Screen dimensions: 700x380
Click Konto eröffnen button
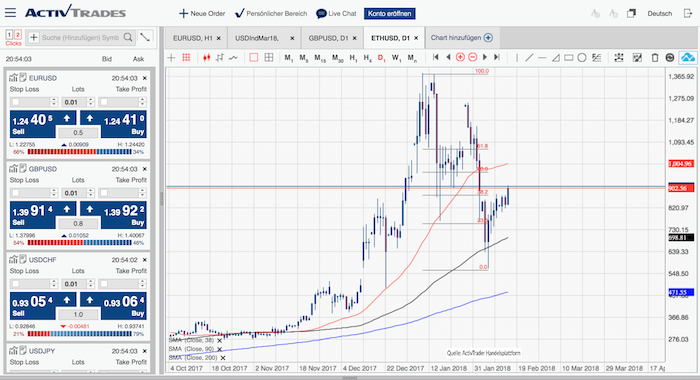coord(390,13)
